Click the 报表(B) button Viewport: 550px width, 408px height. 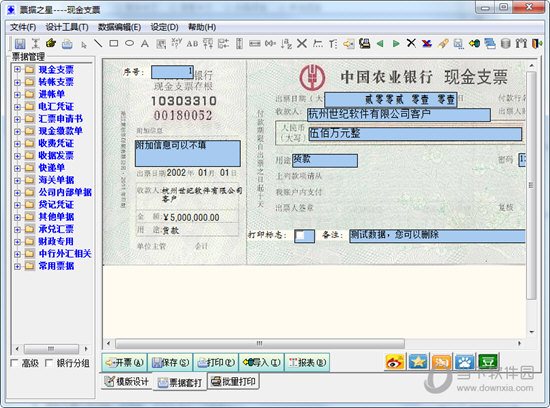pos(307,362)
